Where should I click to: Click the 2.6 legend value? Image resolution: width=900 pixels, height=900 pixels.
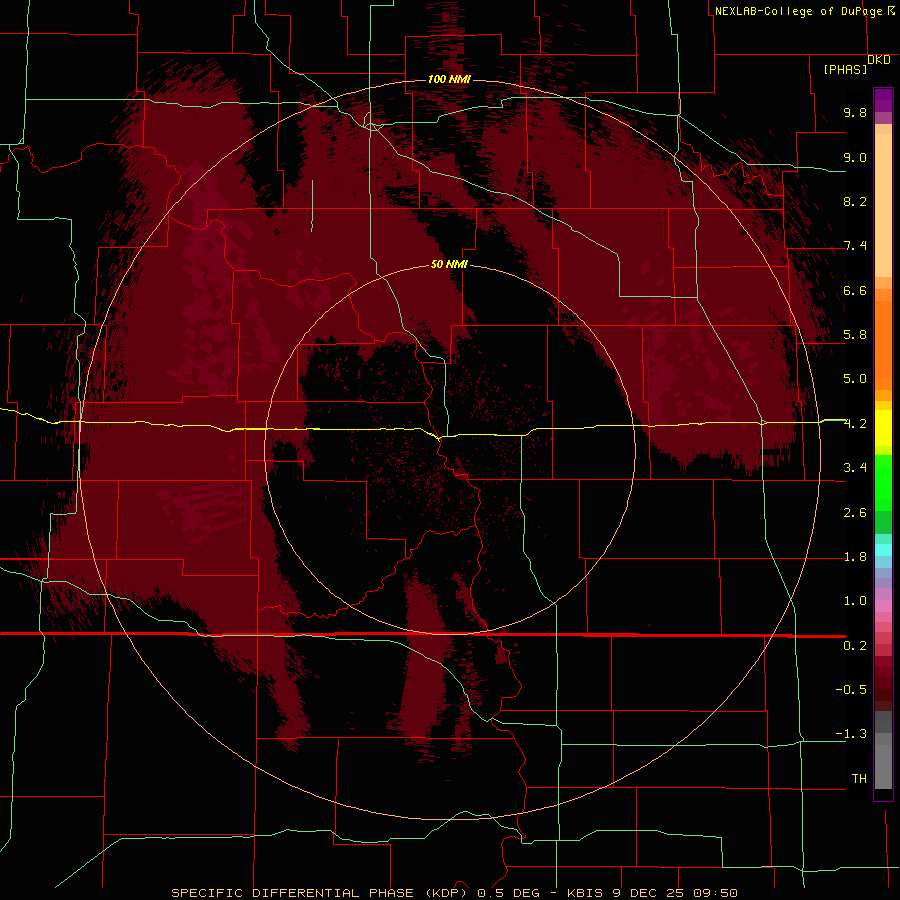pyautogui.click(x=855, y=513)
